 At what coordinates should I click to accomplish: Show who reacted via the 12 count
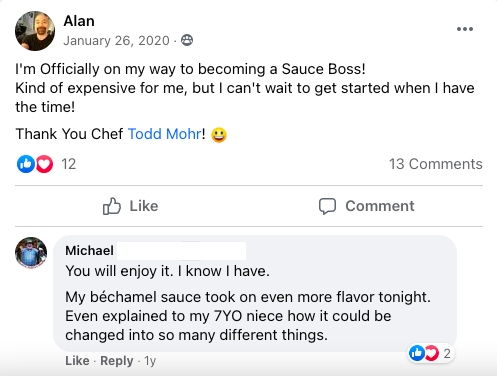tap(69, 164)
